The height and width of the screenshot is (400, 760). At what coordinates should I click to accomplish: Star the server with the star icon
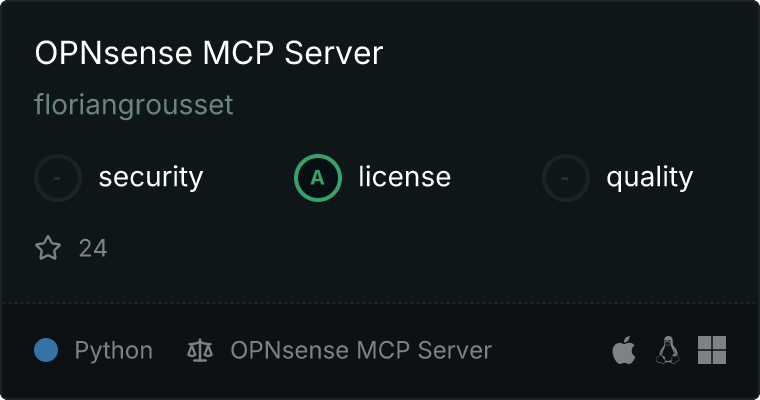pos(48,248)
